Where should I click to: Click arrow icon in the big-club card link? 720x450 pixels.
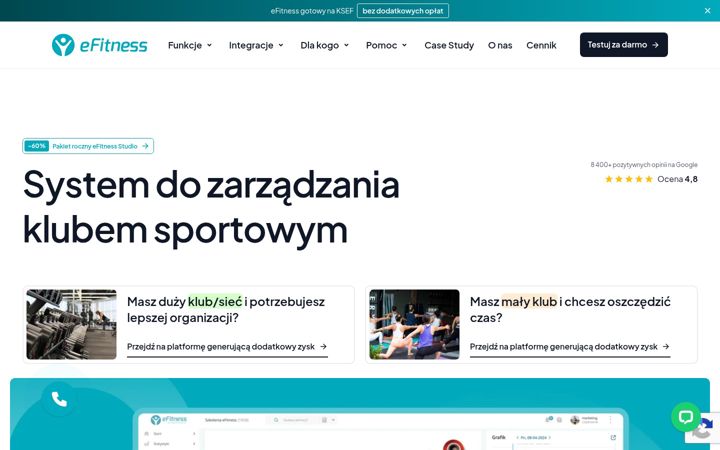coord(323,347)
